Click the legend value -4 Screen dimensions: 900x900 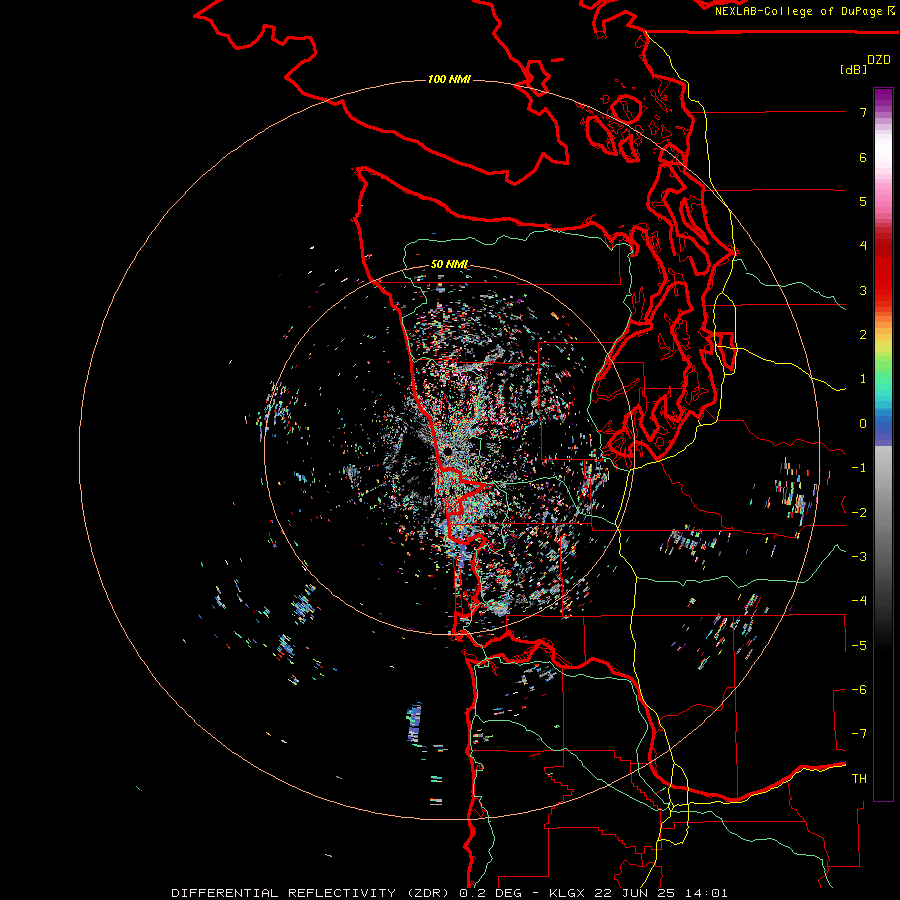pos(859,601)
